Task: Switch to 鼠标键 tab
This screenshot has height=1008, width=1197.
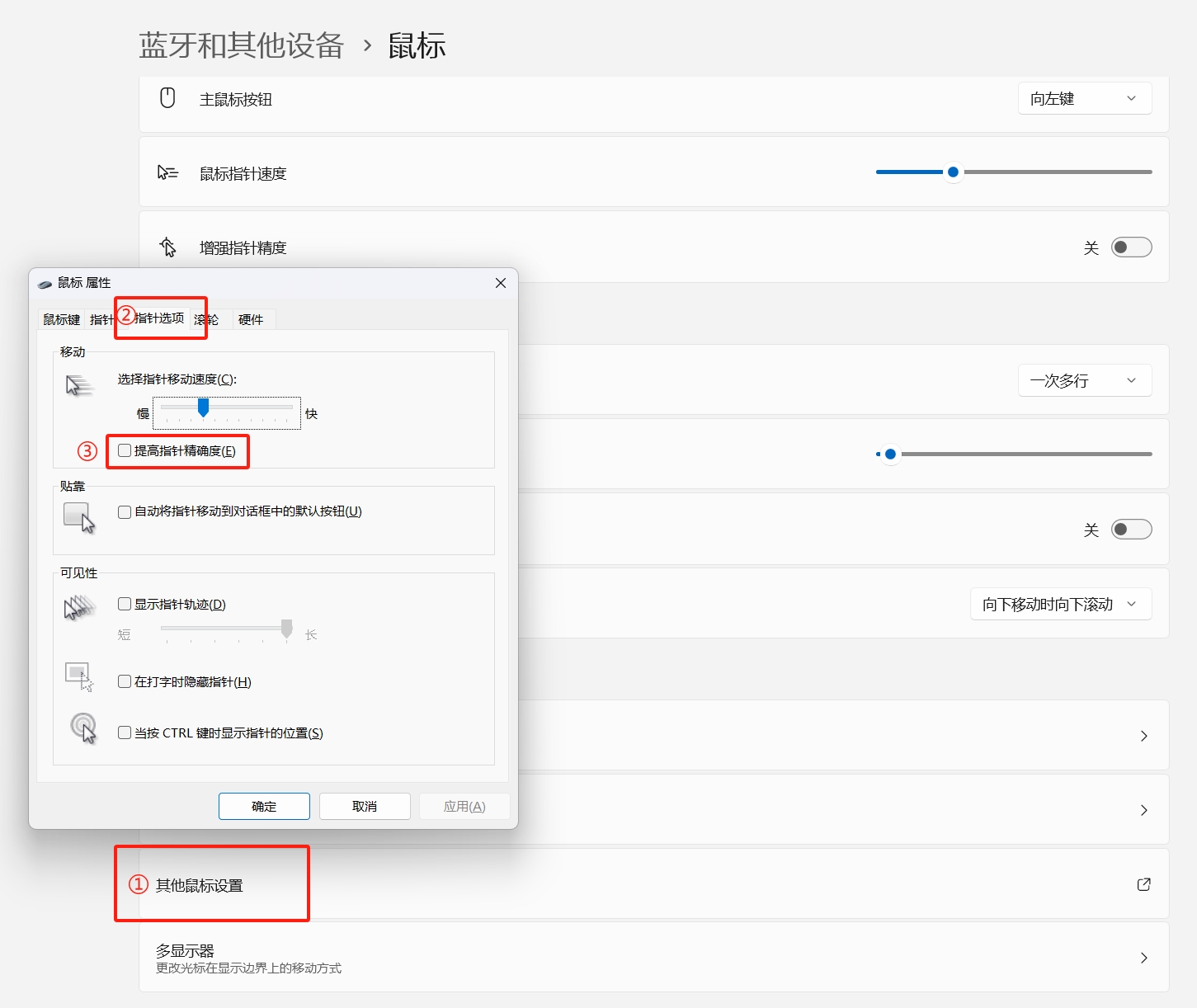Action: tap(62, 319)
